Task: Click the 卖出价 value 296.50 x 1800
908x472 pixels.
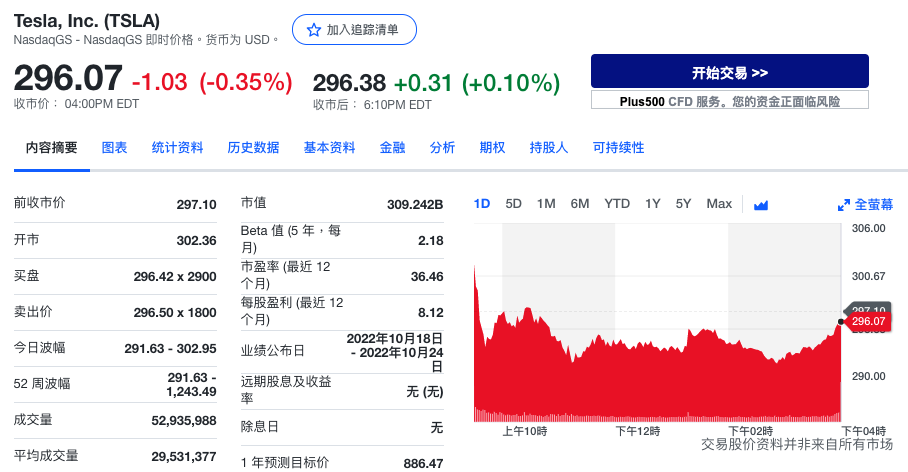Action: [x=175, y=312]
